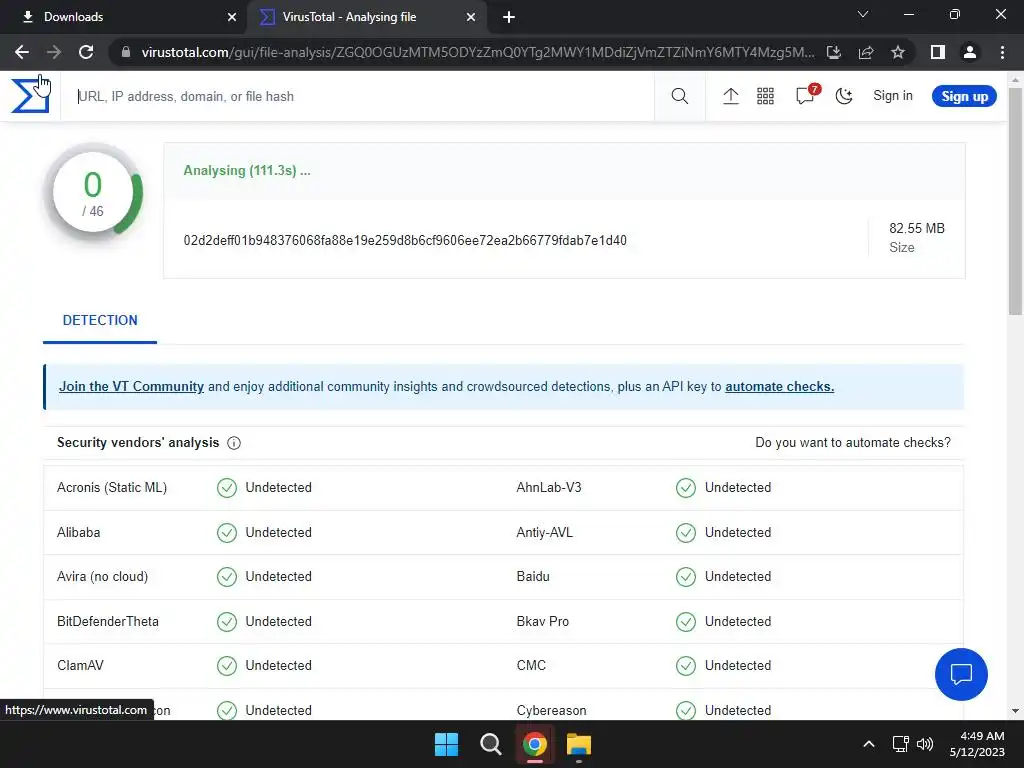Close the Downloads tab

232,17
